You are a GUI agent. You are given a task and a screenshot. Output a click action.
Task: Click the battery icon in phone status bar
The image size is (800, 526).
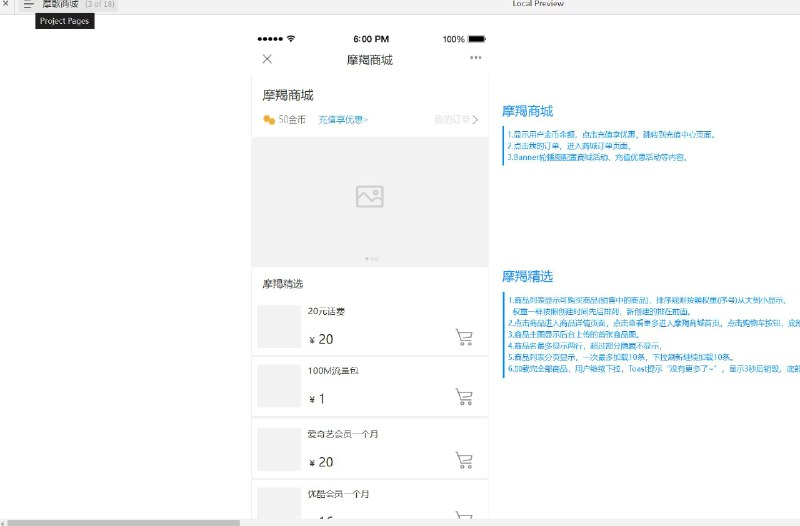[477, 39]
